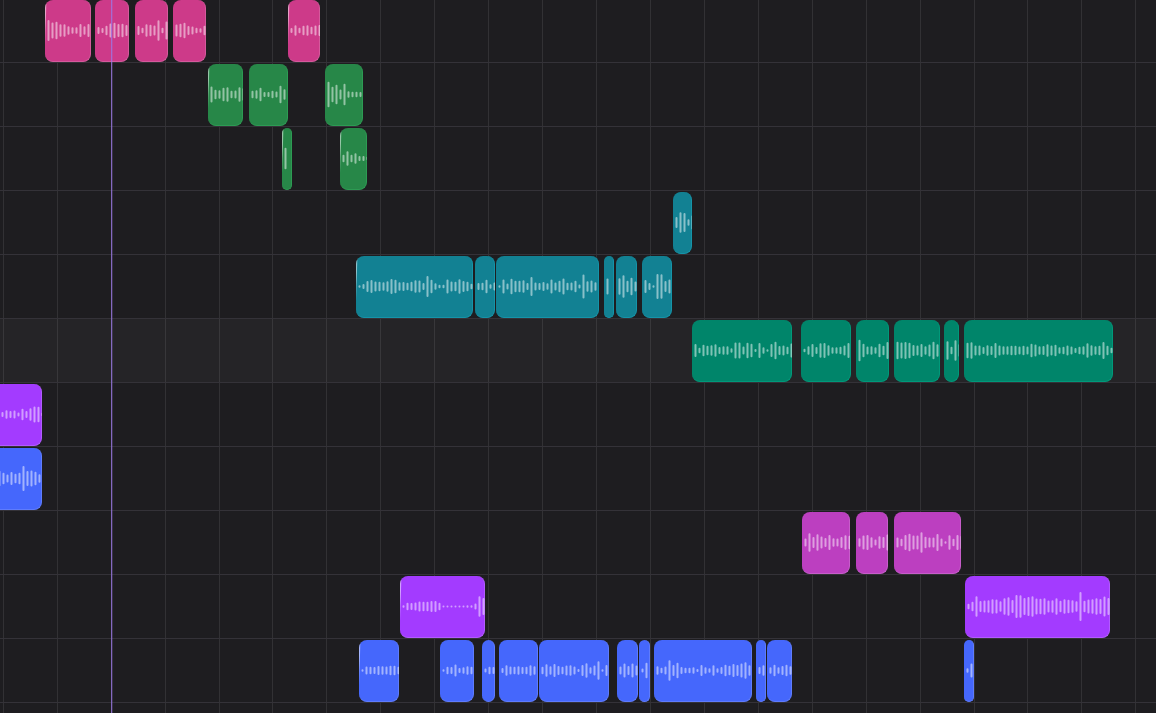Select the second emerald clip on the highlighted track
Screen dimensions: 1156x713
click(x=826, y=351)
